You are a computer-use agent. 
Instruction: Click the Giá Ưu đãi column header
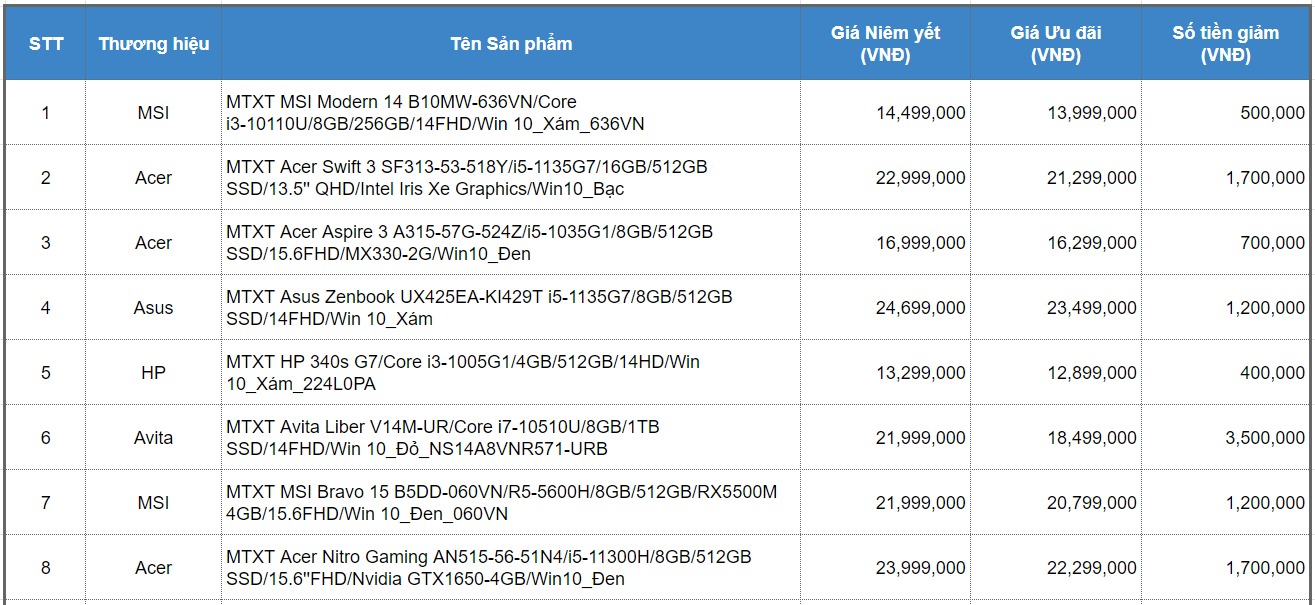pyautogui.click(x=1056, y=44)
